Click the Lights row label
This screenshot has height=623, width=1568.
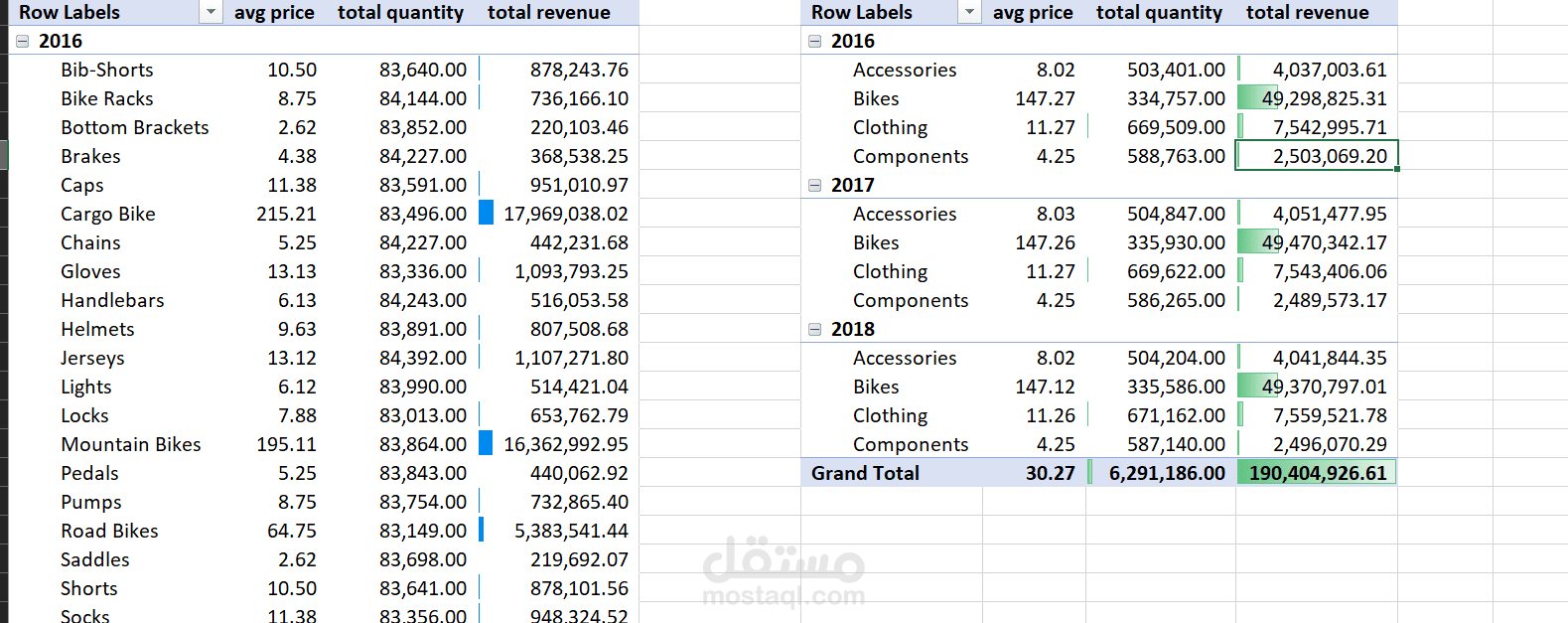[86, 388]
